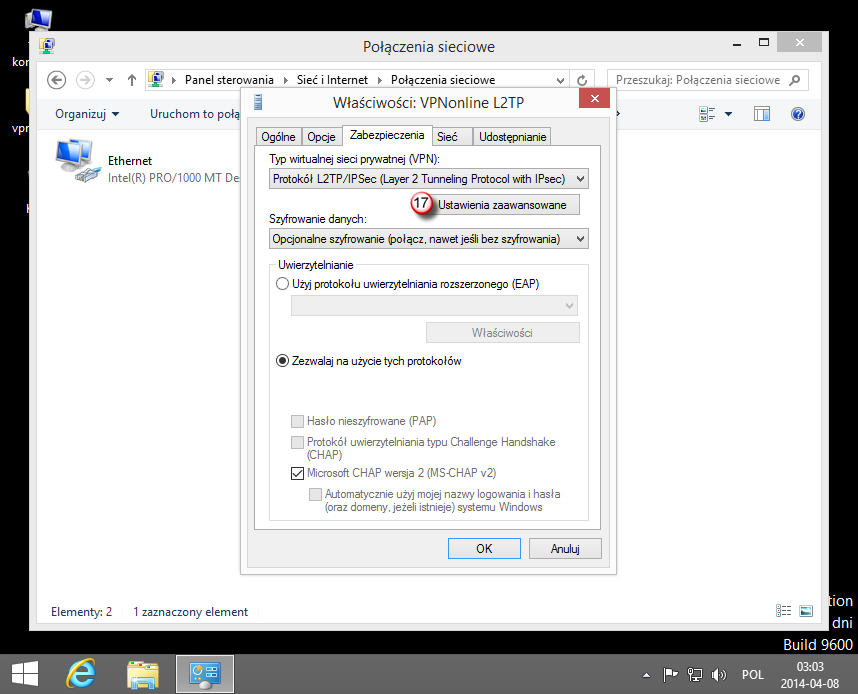Refresh the Połączenia sieciowe view
Viewport: 858px width, 694px height.
[582, 80]
